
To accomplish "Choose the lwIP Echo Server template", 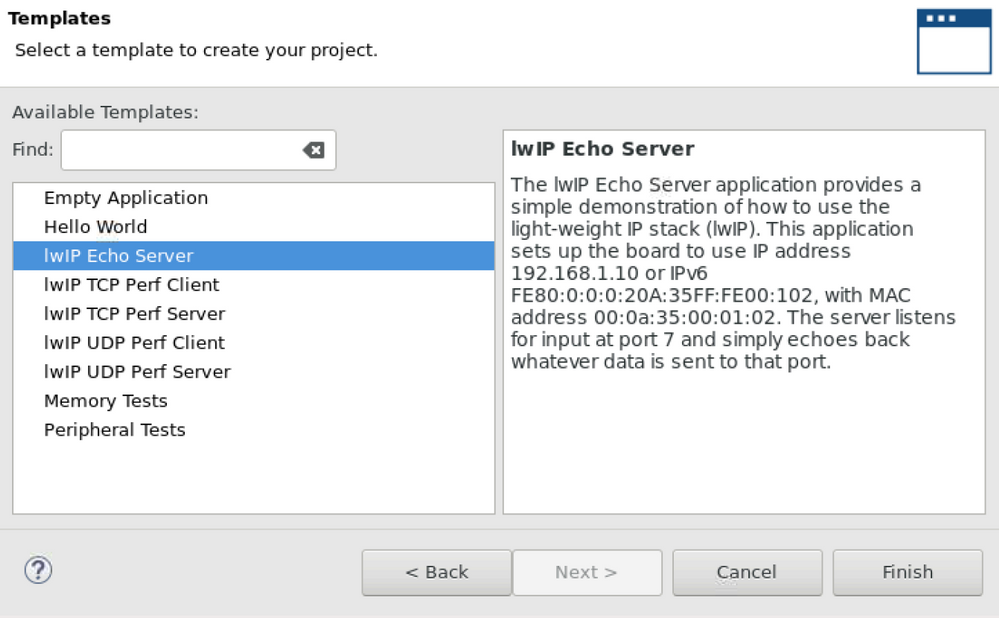I will [x=119, y=256].
